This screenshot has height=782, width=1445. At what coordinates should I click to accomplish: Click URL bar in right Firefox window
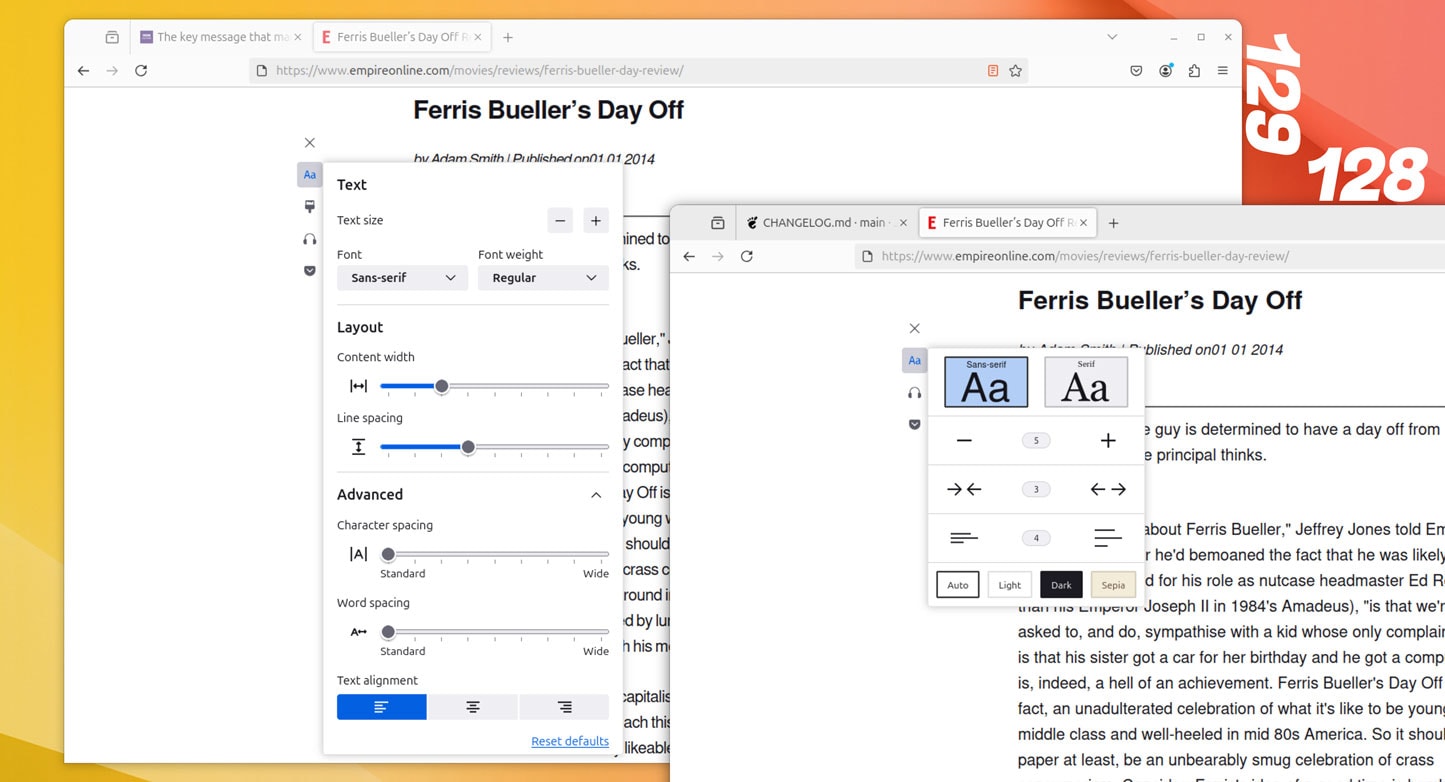point(1150,257)
